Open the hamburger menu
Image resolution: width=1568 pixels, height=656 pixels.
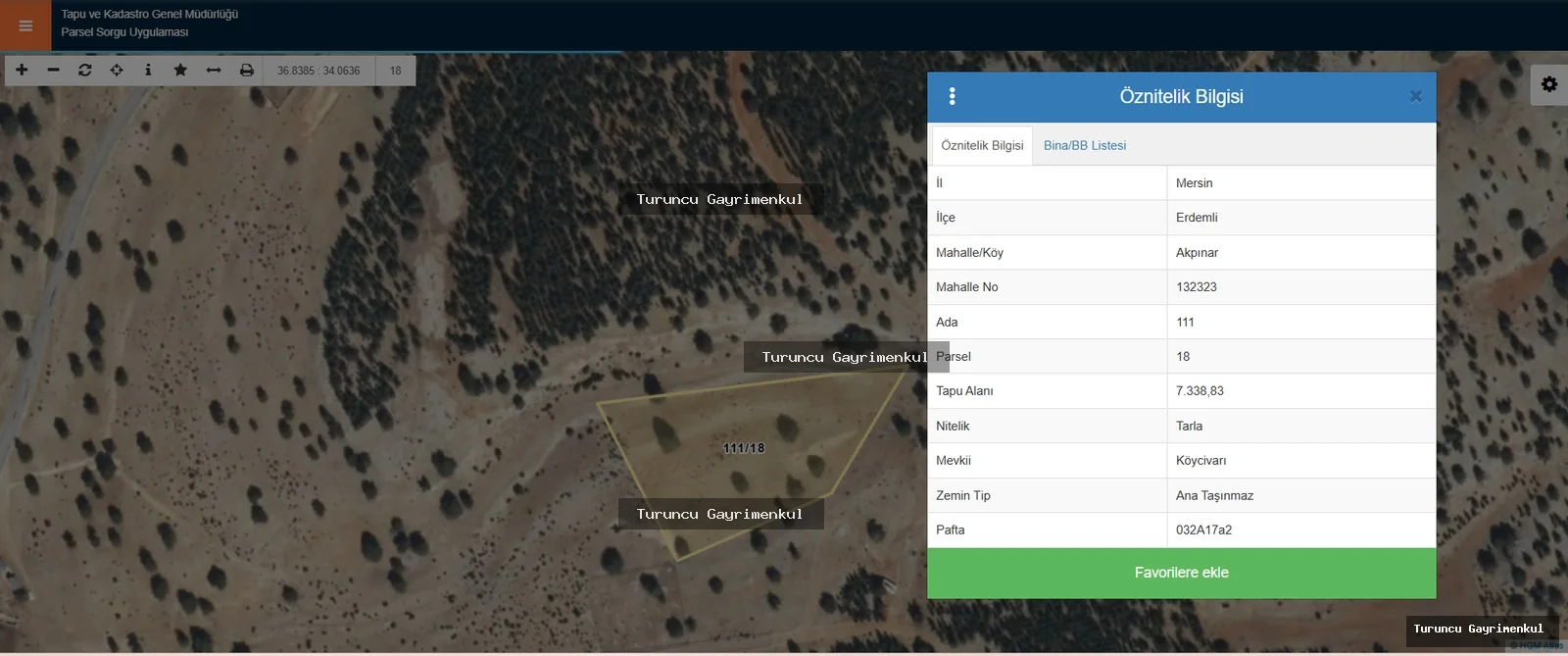click(x=25, y=25)
